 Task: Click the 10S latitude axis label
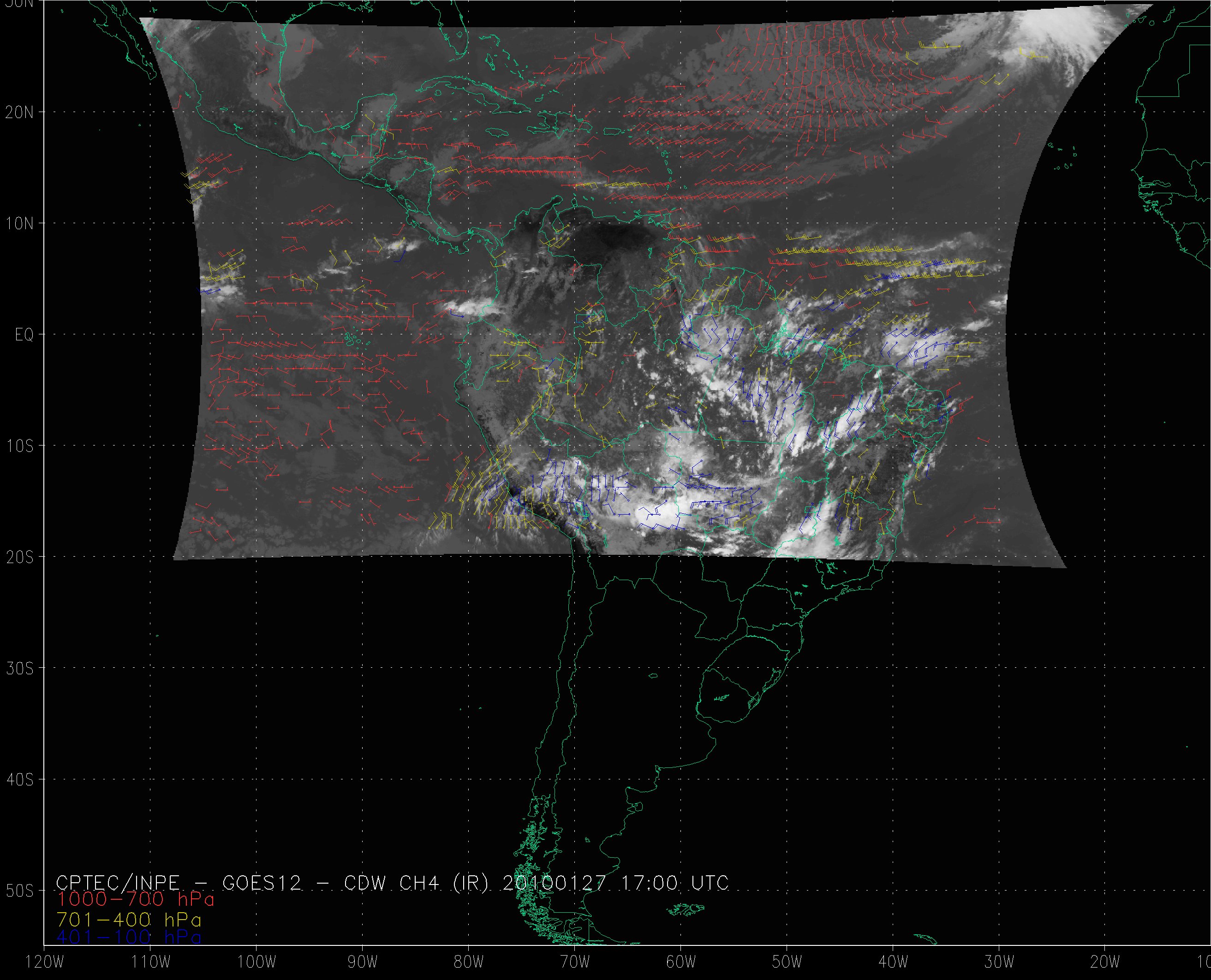(x=19, y=446)
